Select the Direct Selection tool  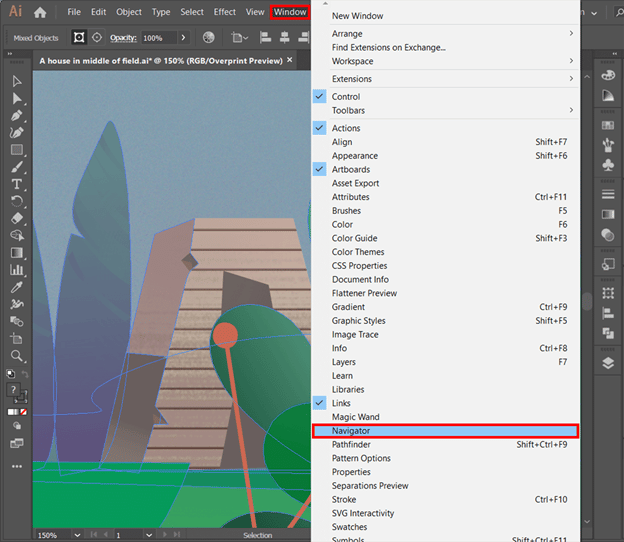[17, 98]
